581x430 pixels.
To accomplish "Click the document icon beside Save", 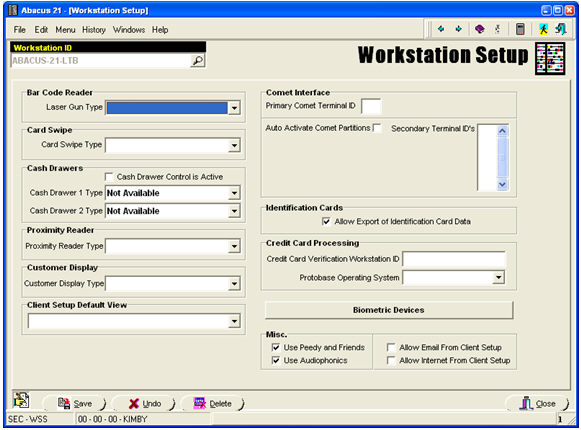I will (x=21, y=400).
